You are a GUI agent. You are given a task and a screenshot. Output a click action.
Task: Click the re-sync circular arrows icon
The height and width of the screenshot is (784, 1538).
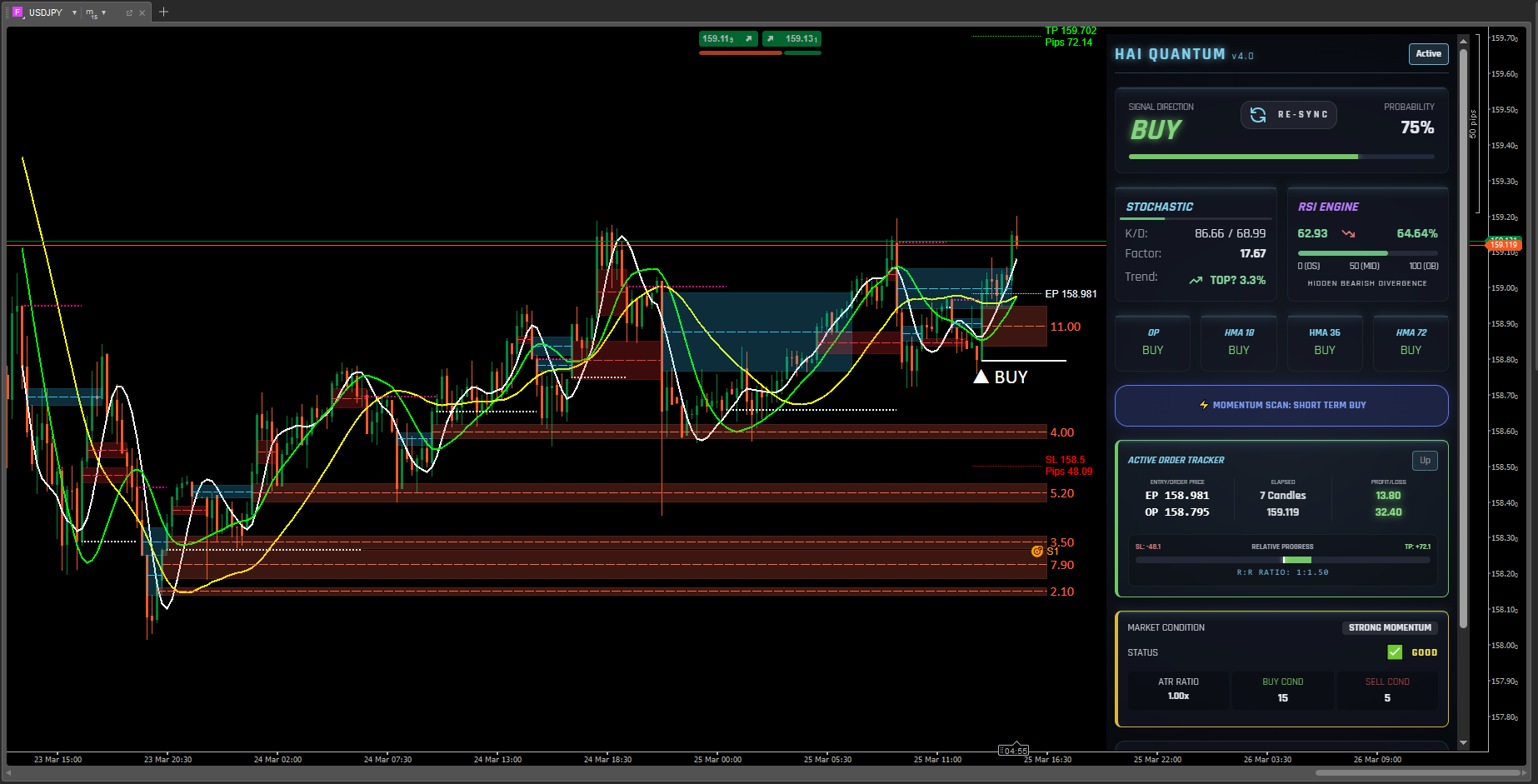point(1258,115)
